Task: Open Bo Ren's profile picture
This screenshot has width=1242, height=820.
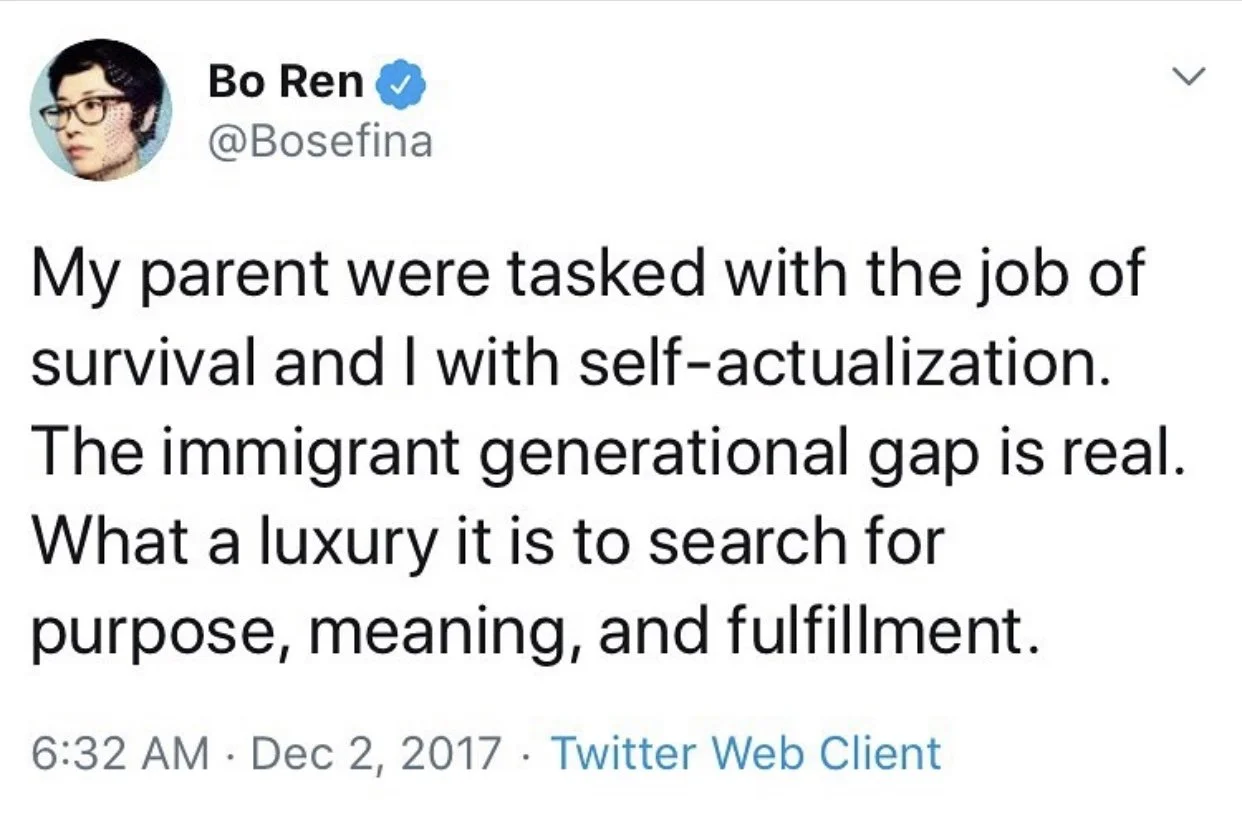Action: coord(101,110)
